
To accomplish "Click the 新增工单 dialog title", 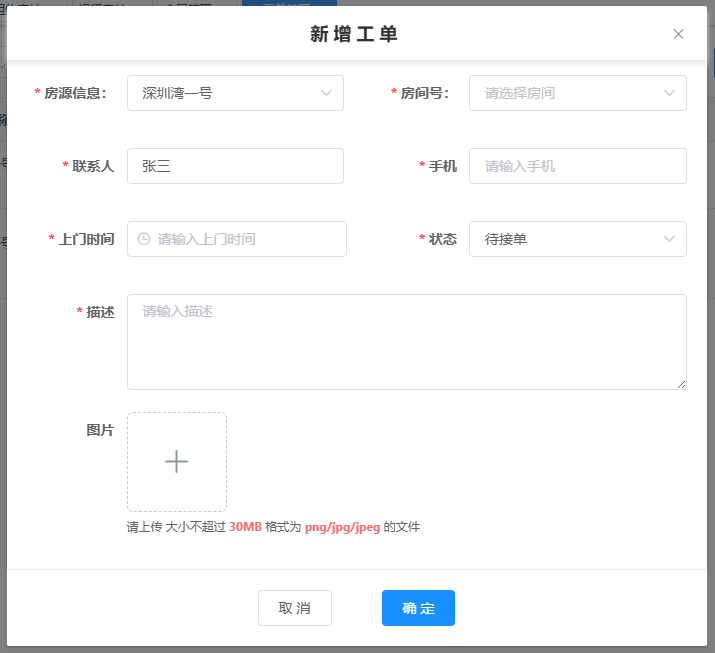I will (x=354, y=34).
